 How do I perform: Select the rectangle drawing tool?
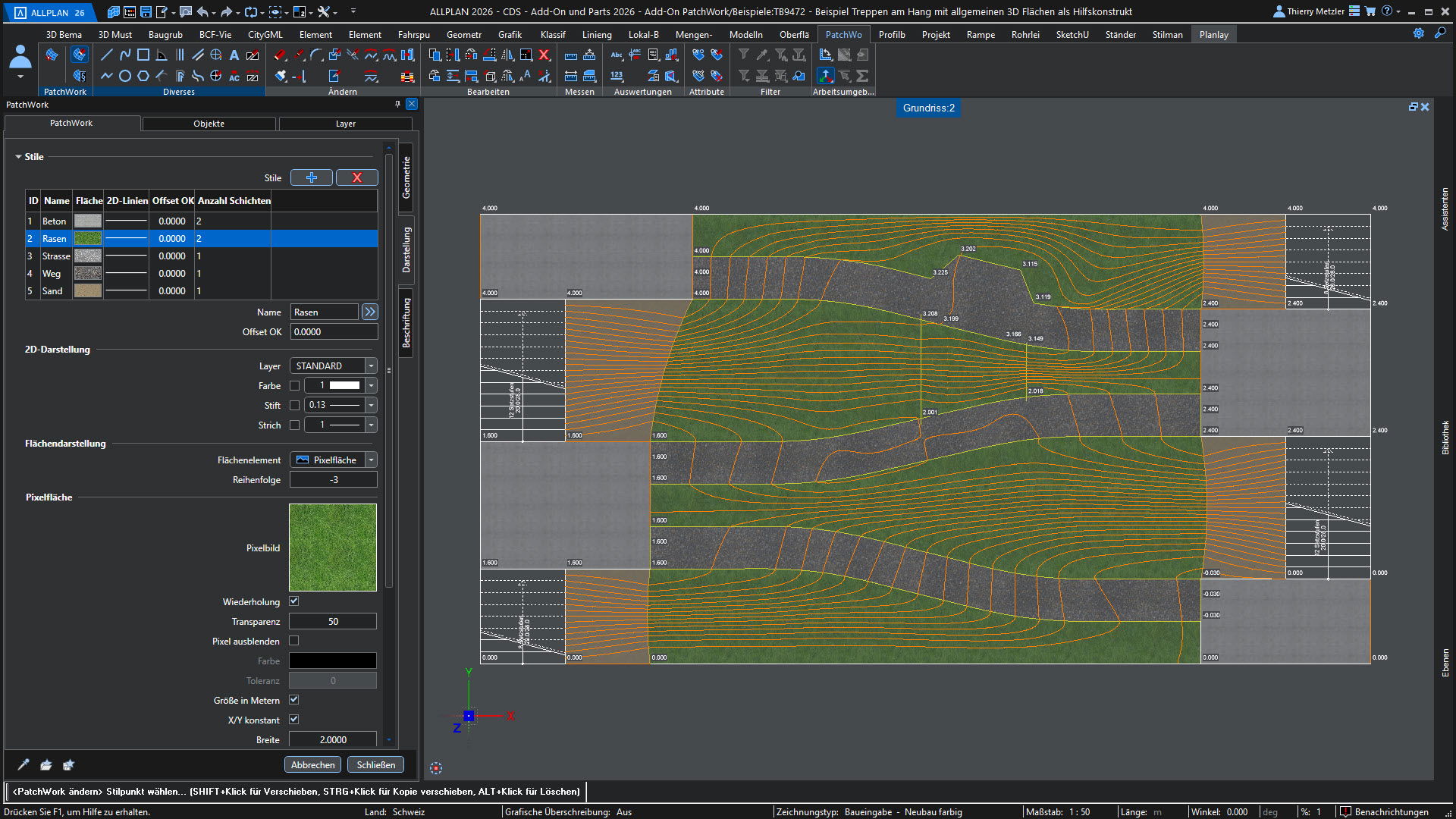tap(143, 55)
